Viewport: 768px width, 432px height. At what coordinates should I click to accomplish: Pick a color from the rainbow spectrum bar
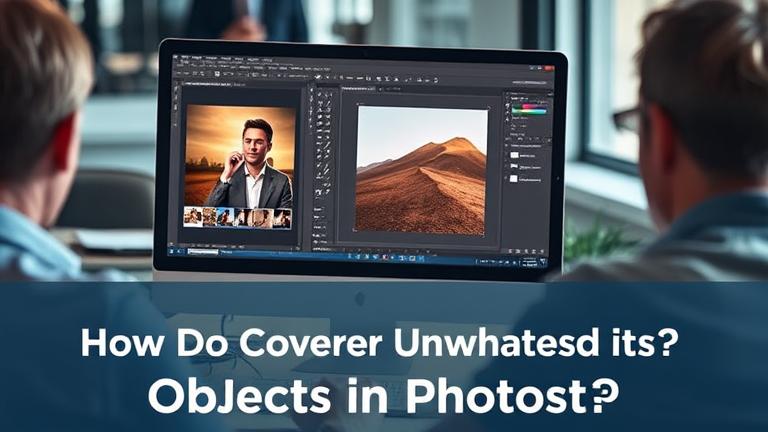[x=530, y=109]
